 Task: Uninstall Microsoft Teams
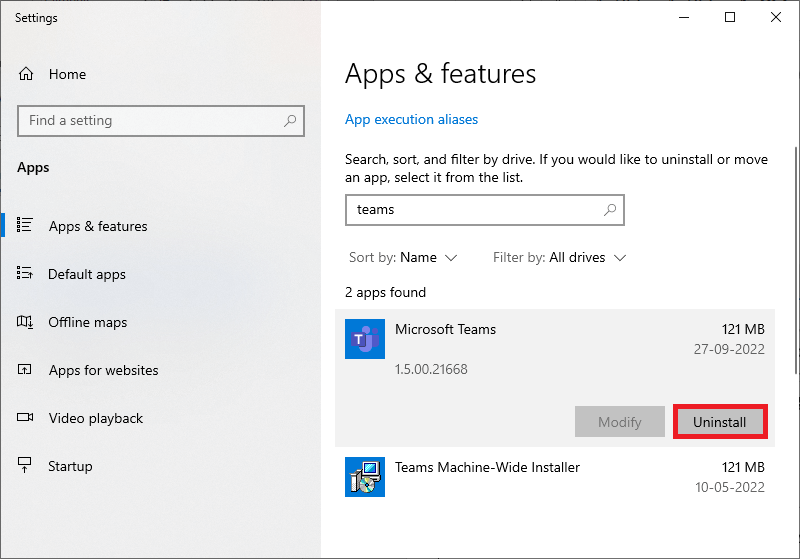719,422
